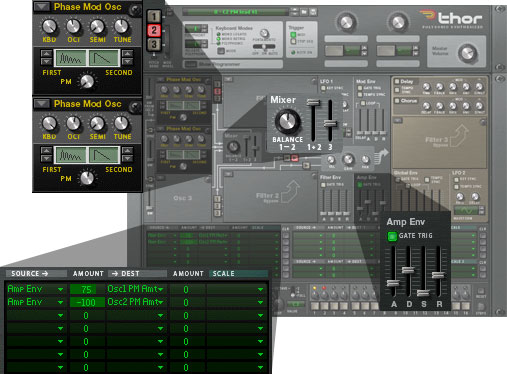
Task: Click the Thor logo
Action: click(x=451, y=19)
